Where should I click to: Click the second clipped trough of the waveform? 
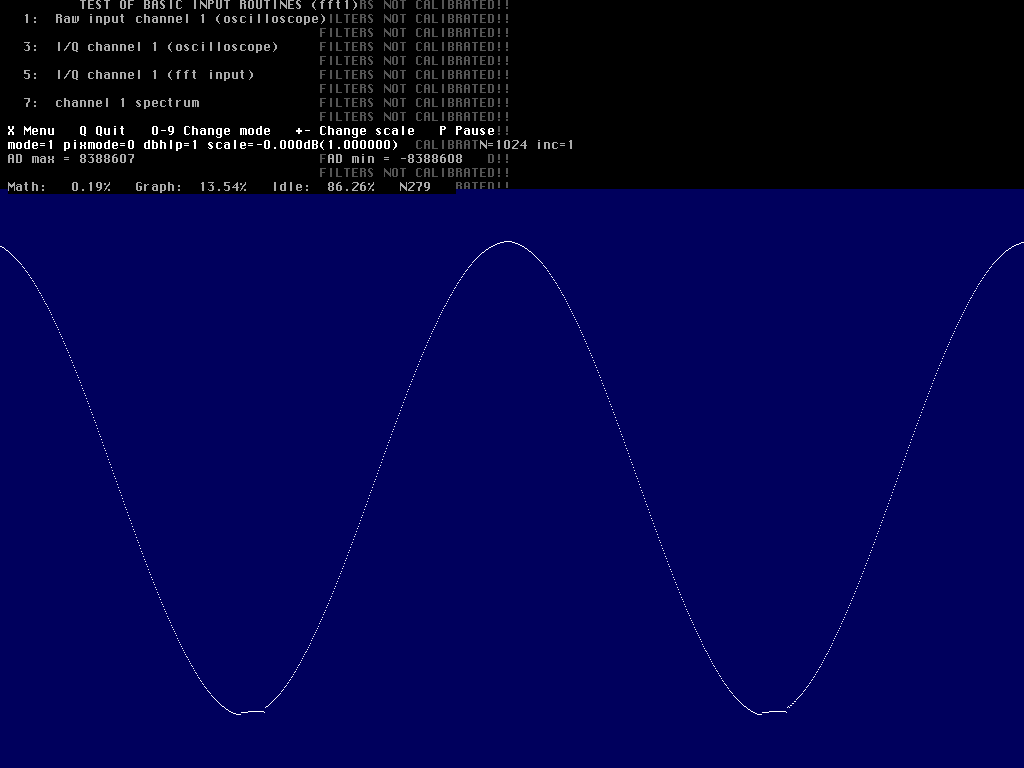(773, 712)
